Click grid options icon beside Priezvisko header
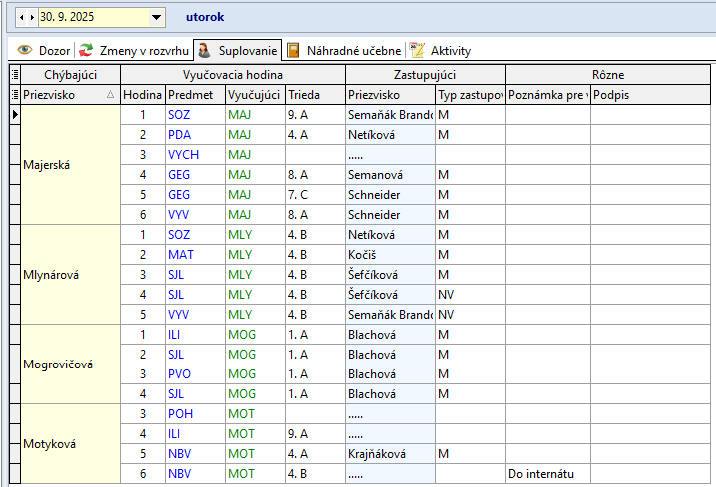Viewport: 716px width, 487px height. [x=14, y=94]
